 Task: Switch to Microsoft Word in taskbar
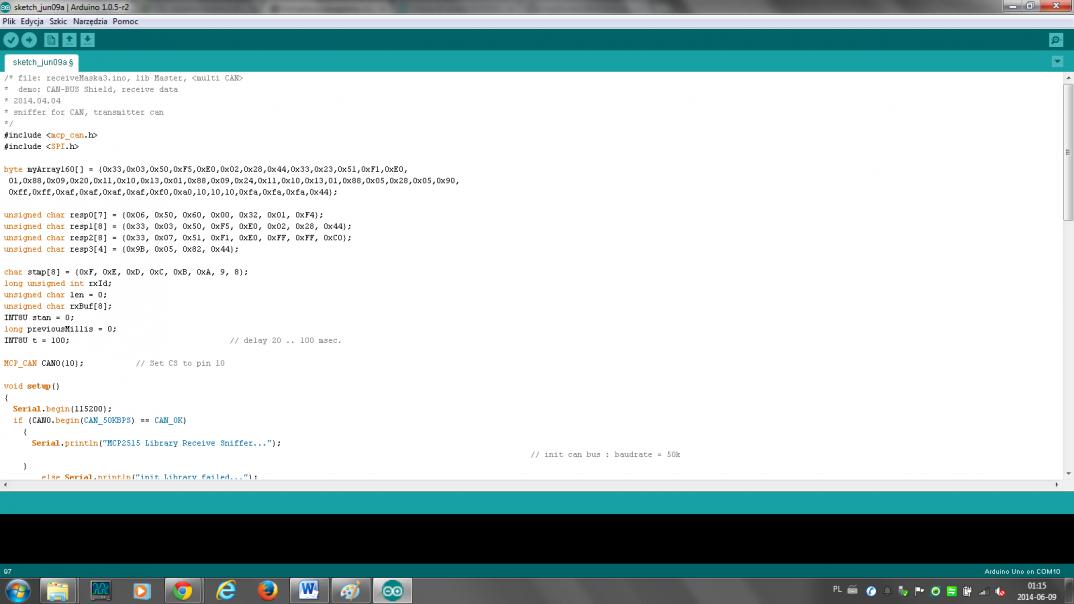coord(308,590)
